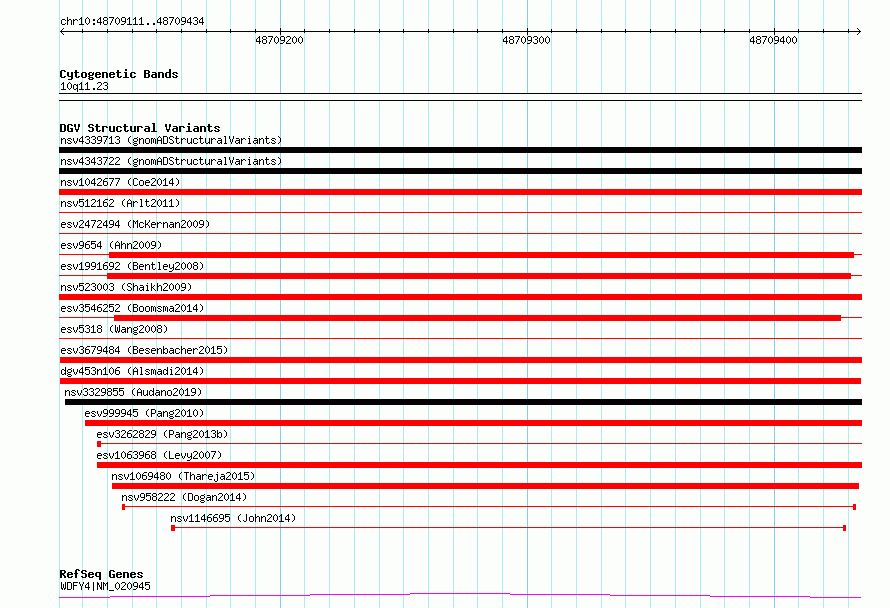
Task: Click the red bar of esv3679484 Besenbacher2015
Action: click(460, 360)
